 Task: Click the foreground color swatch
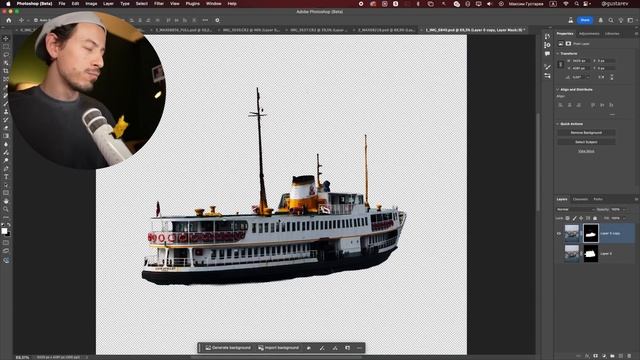4,231
